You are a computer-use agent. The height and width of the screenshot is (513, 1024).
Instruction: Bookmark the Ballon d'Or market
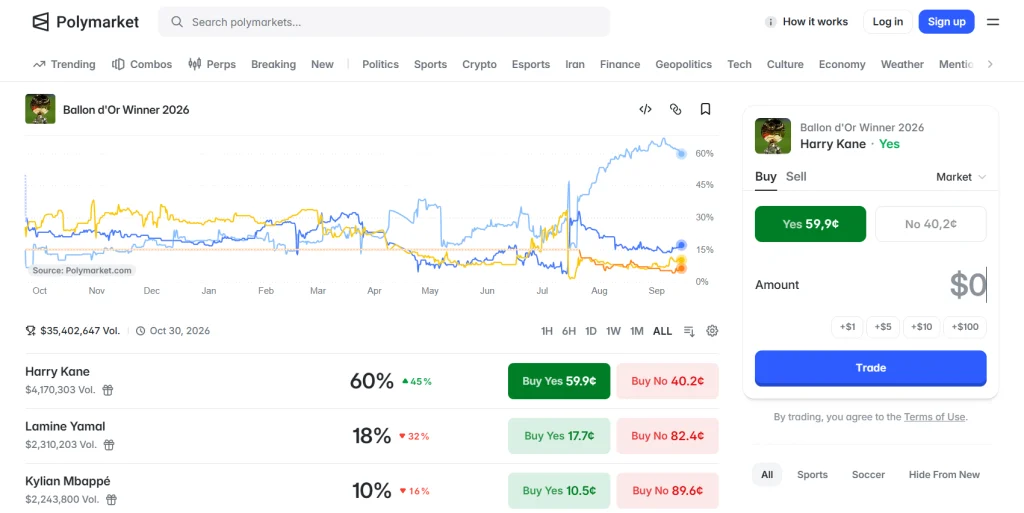click(705, 109)
